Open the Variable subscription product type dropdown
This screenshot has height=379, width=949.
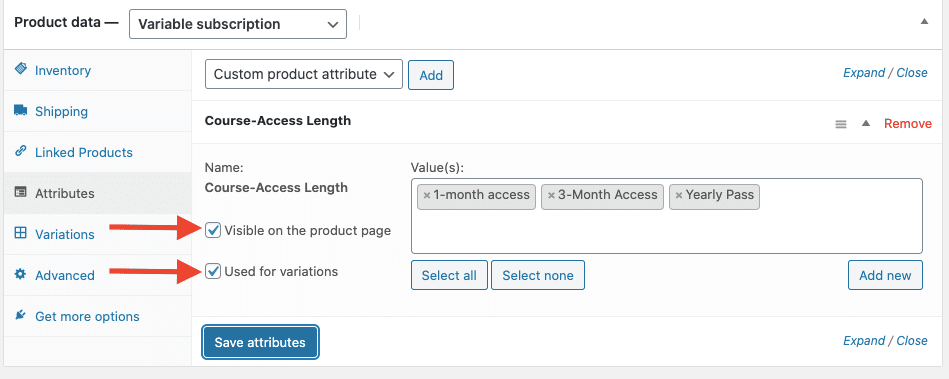238,24
